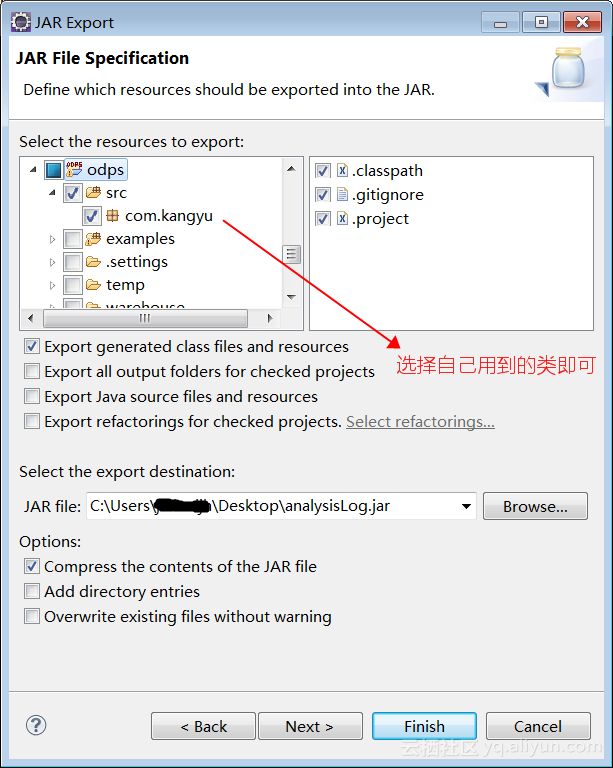Click the examples folder icon

[x=93, y=239]
